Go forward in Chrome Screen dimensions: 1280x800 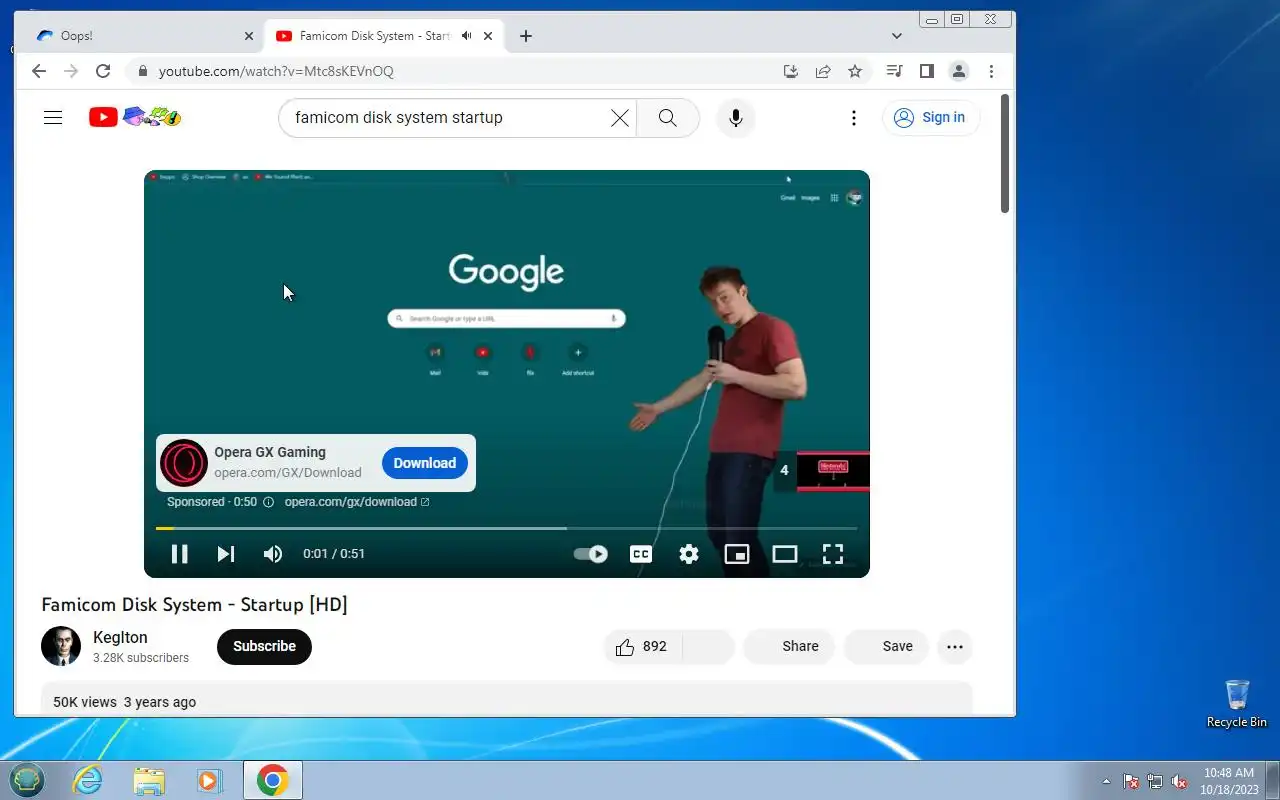coord(71,71)
